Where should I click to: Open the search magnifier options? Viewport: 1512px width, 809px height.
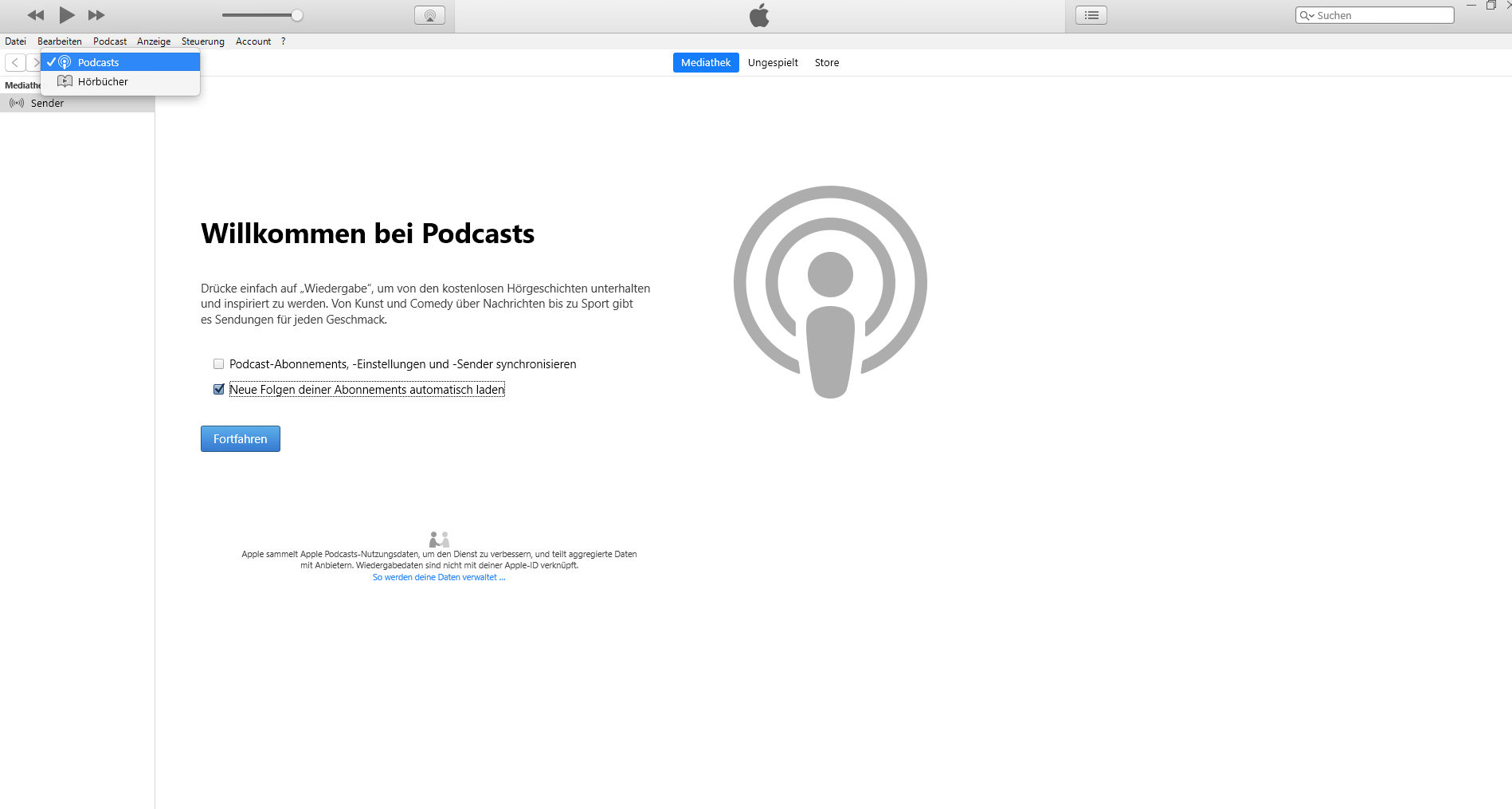click(1306, 15)
